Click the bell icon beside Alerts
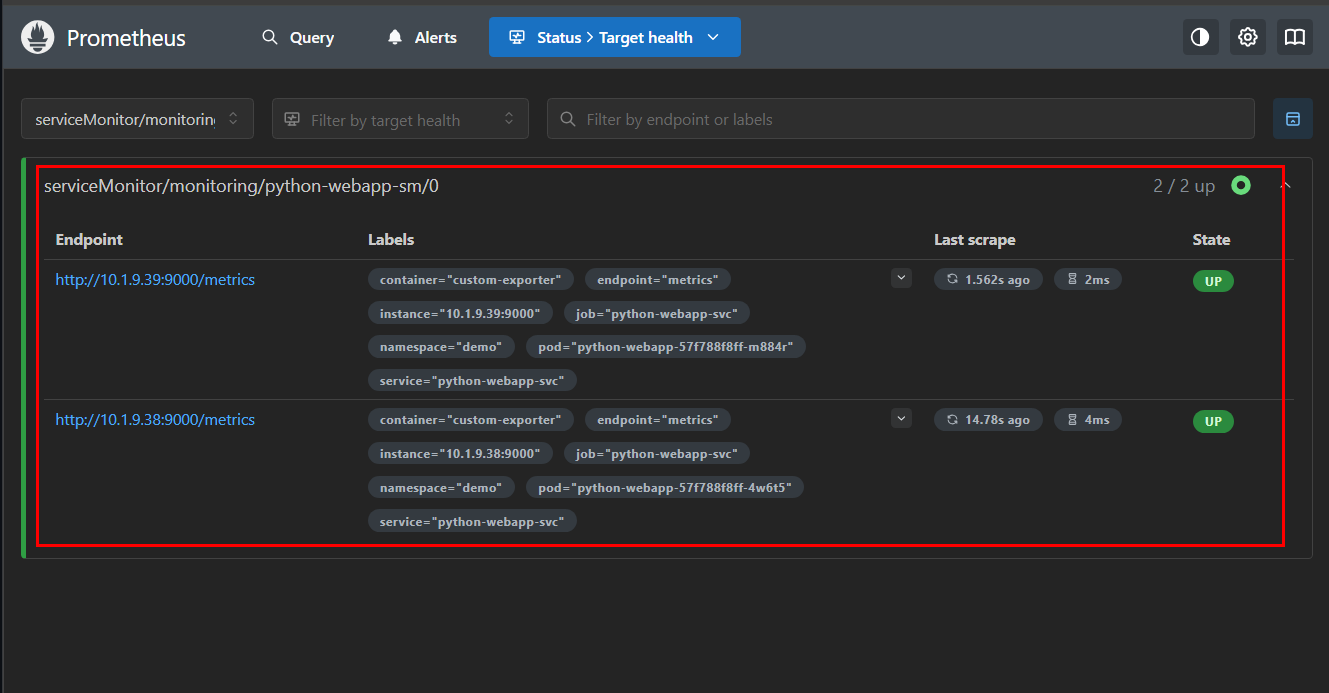 click(395, 37)
